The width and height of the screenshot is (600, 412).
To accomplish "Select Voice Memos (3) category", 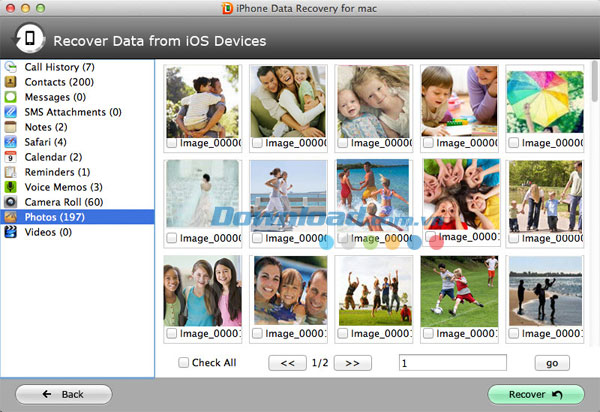I will click(77, 187).
